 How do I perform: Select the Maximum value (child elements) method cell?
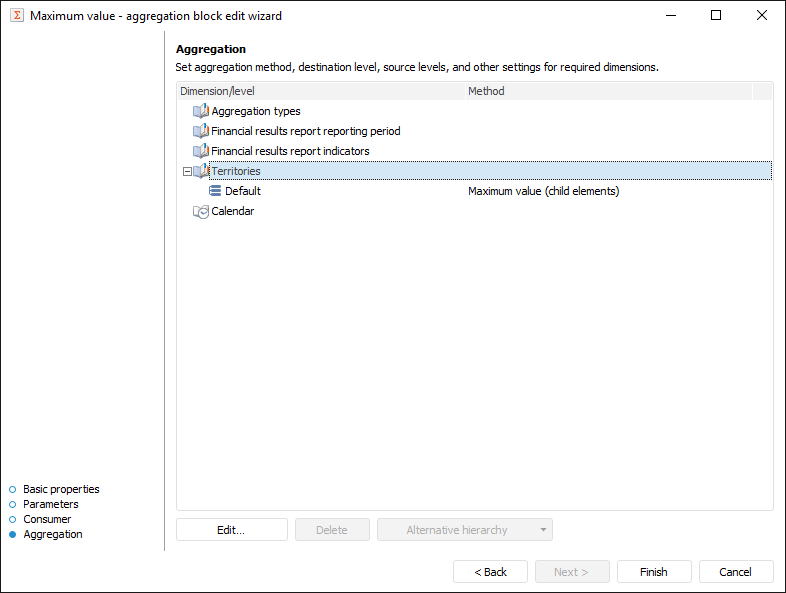click(x=543, y=191)
